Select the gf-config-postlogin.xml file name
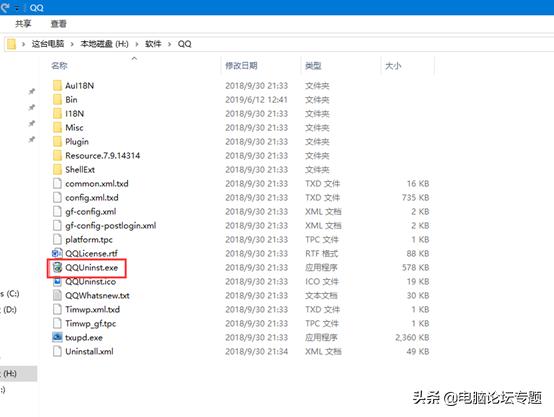This screenshot has height=417, width=554. coord(111,225)
